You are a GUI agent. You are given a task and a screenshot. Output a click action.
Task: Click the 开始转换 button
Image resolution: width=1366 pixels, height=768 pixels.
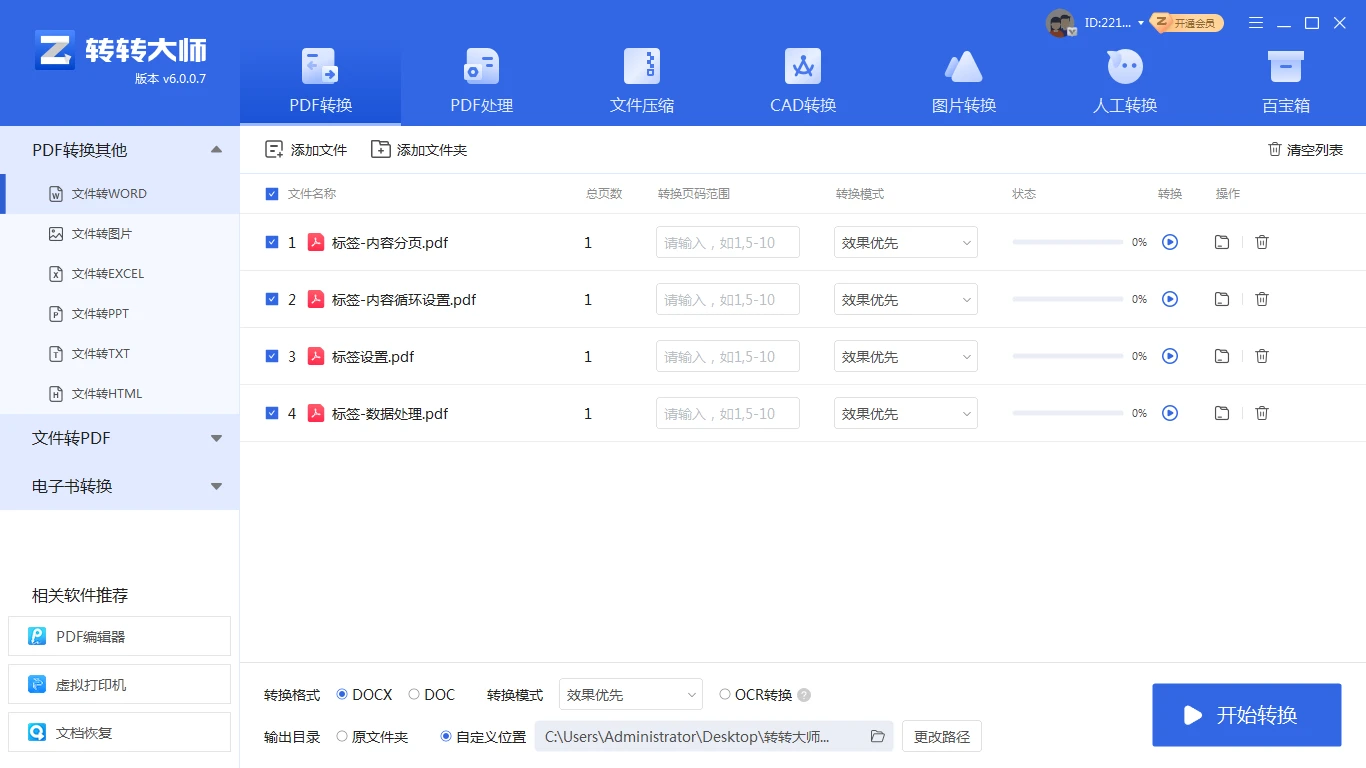click(x=1246, y=715)
